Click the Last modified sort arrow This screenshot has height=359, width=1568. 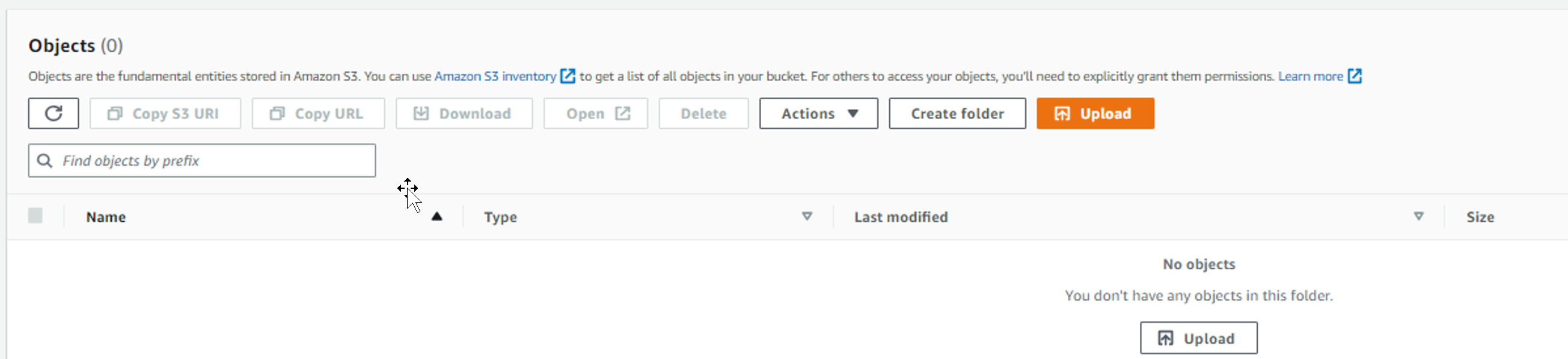(1418, 216)
